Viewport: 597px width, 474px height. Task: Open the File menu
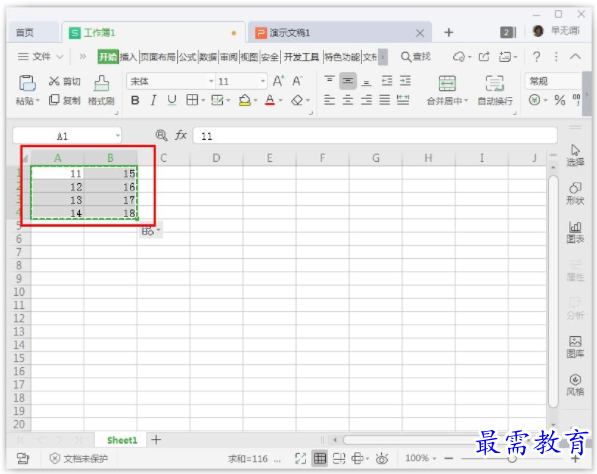click(40, 57)
